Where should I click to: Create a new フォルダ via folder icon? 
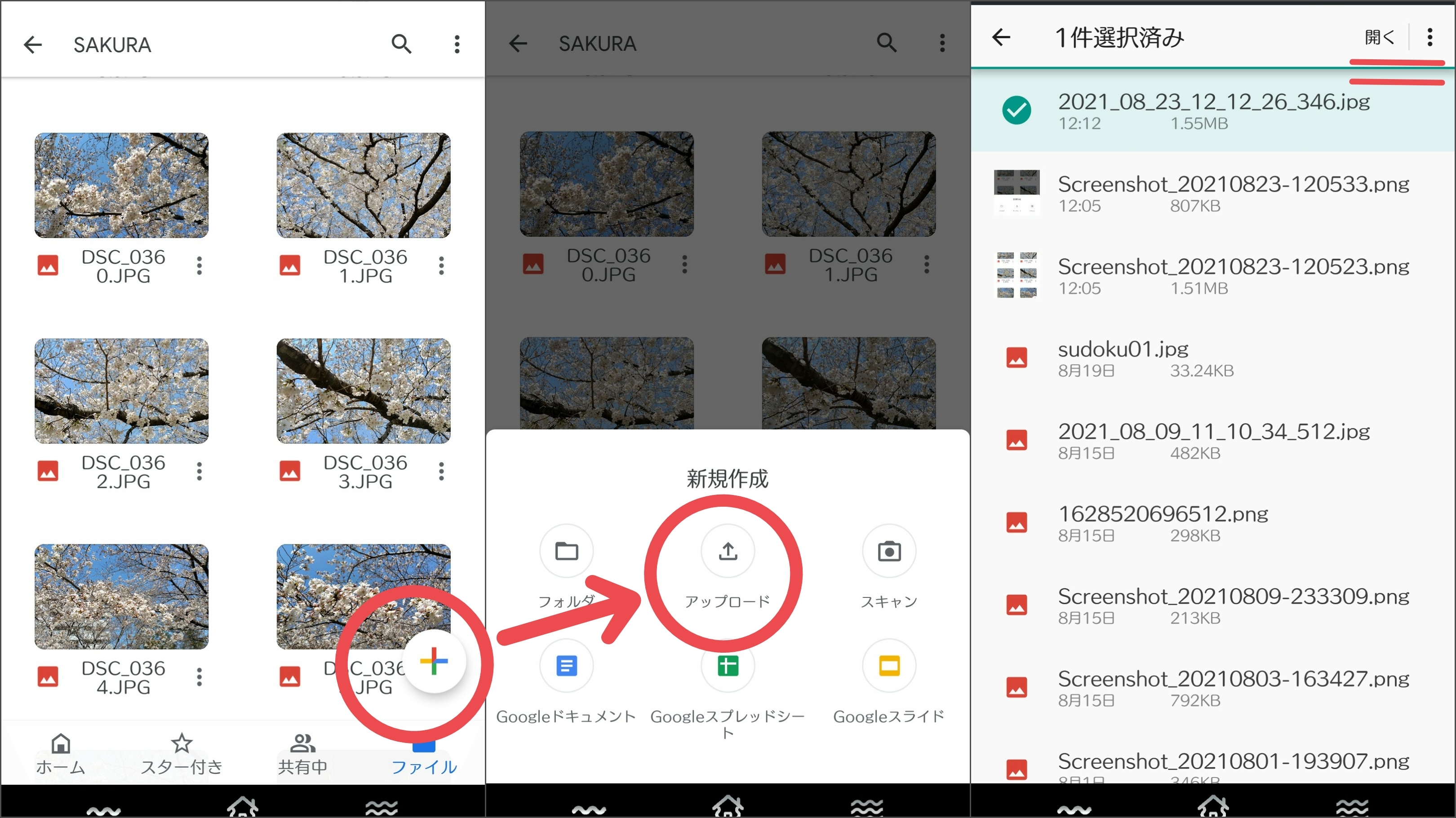(x=566, y=551)
